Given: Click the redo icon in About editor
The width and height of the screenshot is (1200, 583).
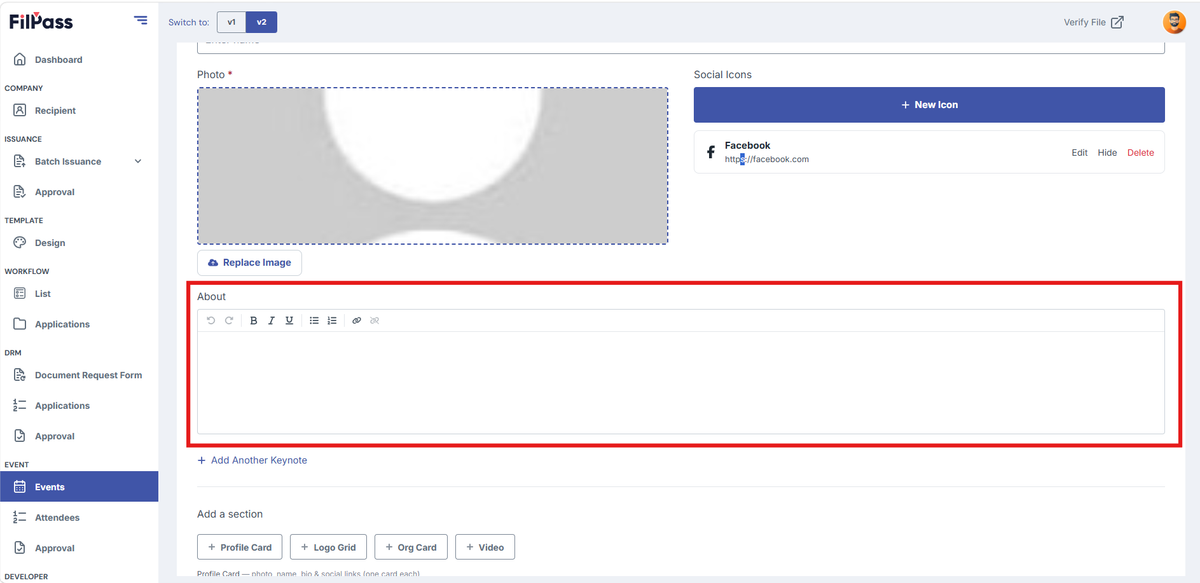Looking at the screenshot, I should (x=229, y=321).
